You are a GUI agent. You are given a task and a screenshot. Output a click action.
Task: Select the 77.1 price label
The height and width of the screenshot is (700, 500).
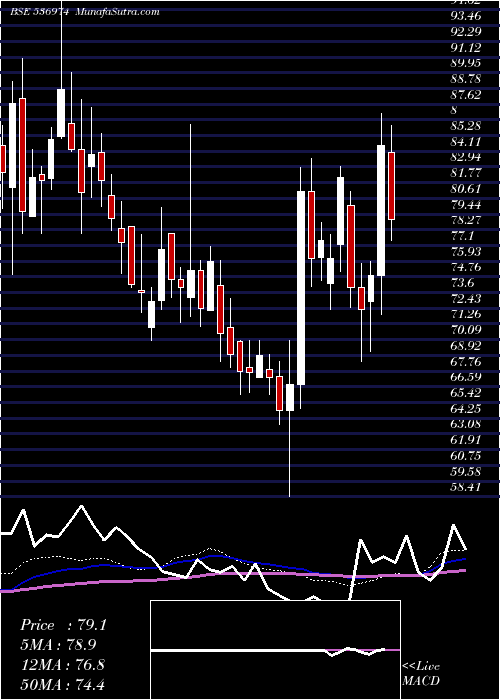point(462,235)
